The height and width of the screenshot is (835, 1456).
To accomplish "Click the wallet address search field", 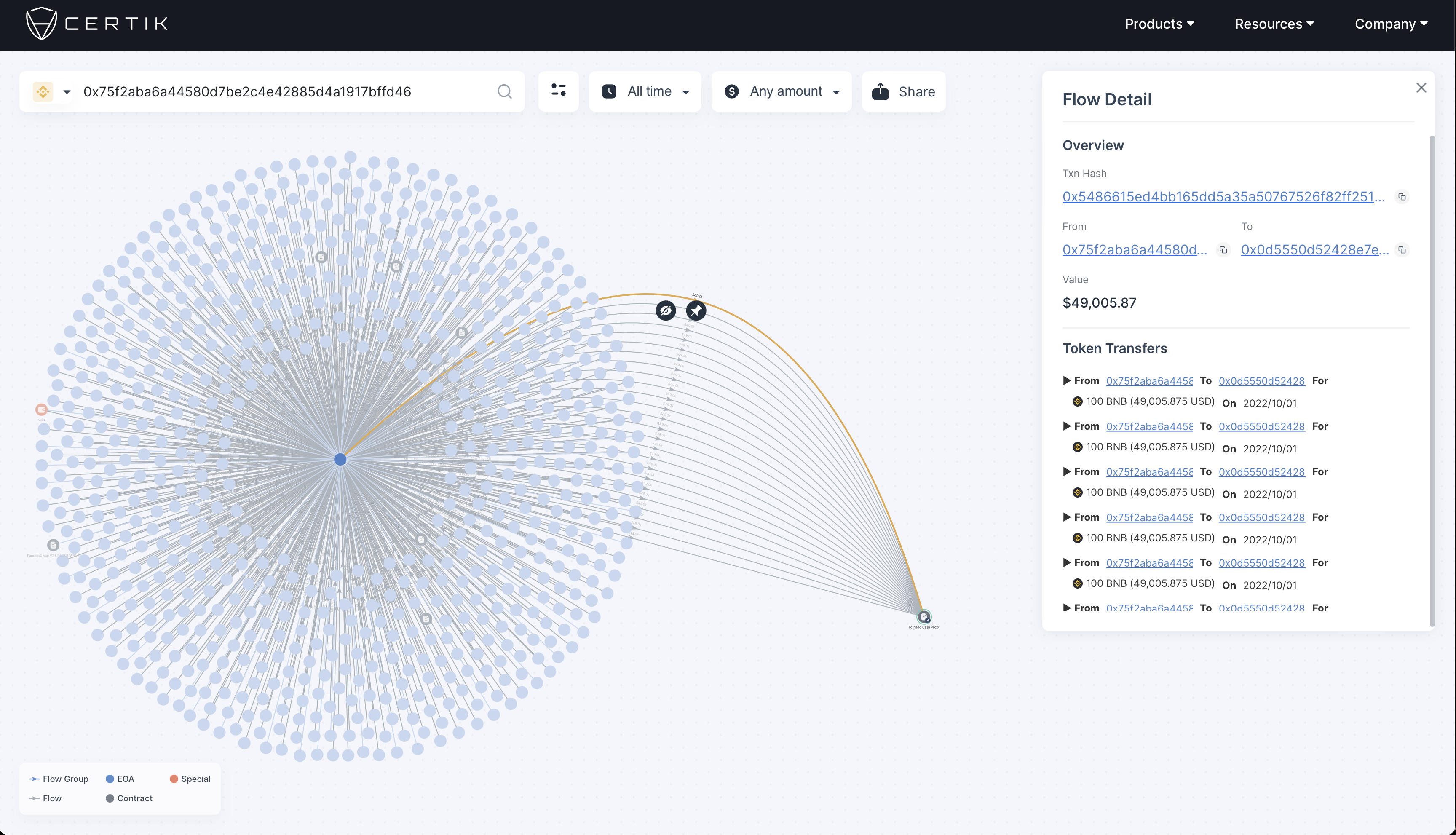I will tap(281, 92).
